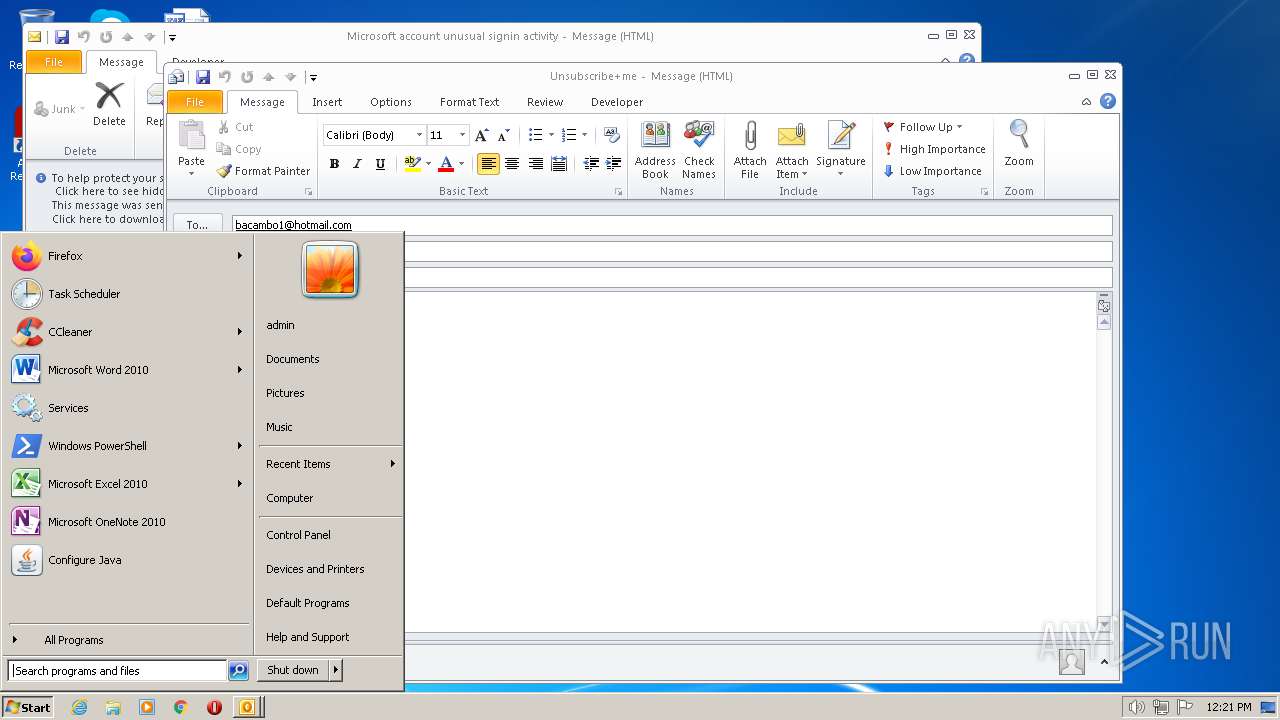Switch to Insert tab
The image size is (1280, 720).
pos(327,102)
